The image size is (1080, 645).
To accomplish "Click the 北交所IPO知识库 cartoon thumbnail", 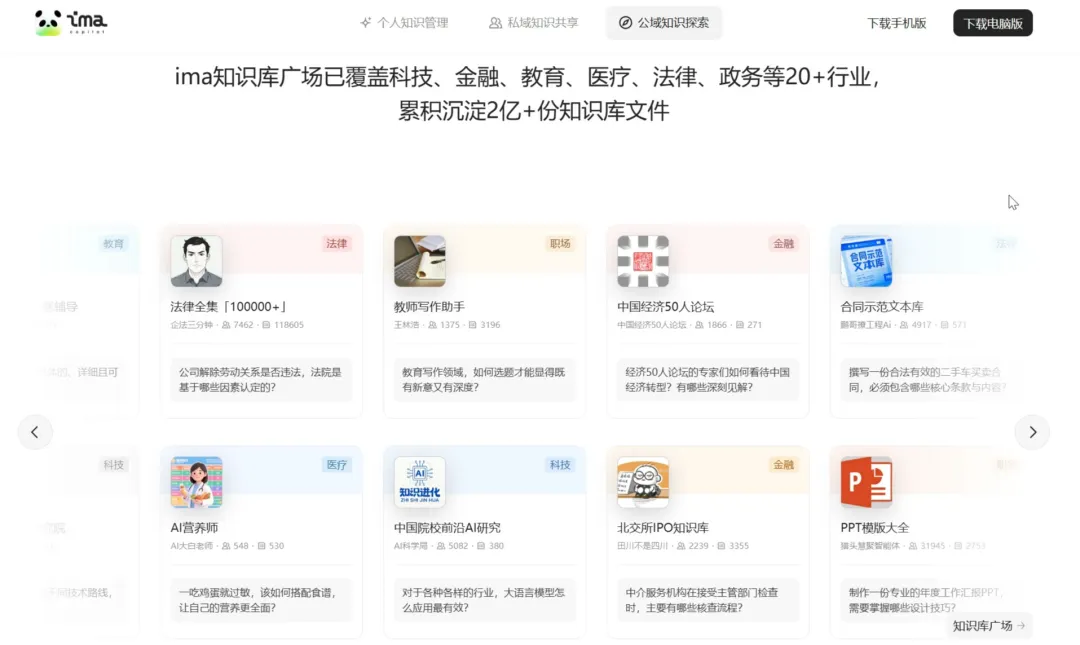I will click(x=643, y=482).
